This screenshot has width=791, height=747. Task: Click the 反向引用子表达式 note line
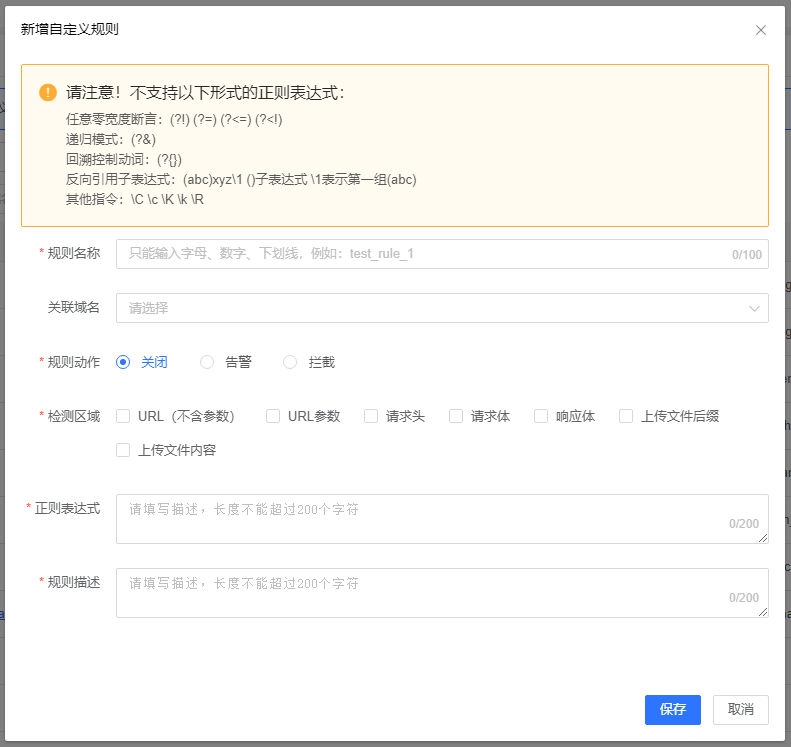pos(241,180)
